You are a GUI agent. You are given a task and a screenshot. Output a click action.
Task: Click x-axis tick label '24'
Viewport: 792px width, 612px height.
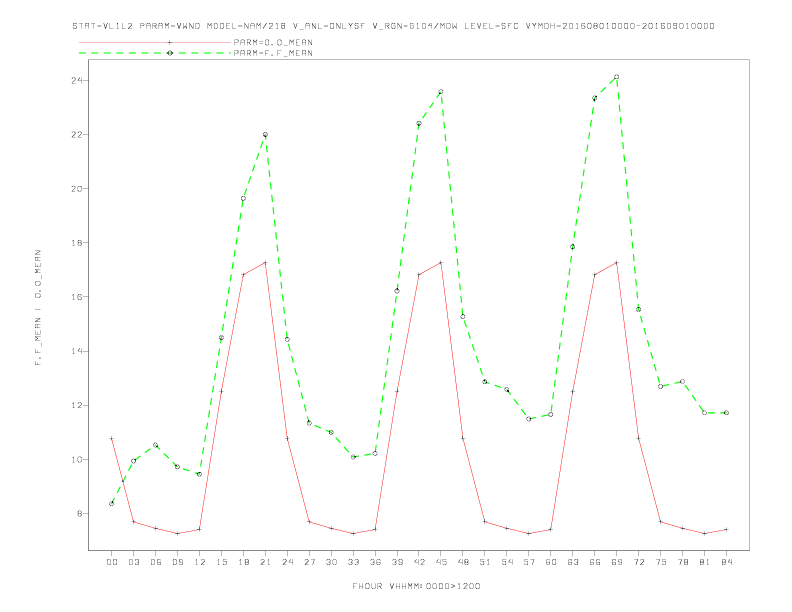pos(287,562)
